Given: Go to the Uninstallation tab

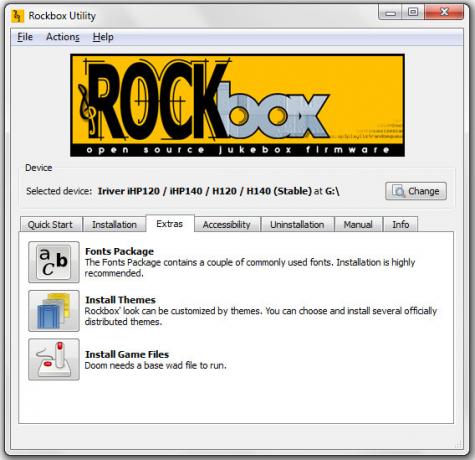Looking at the screenshot, I should tap(297, 224).
